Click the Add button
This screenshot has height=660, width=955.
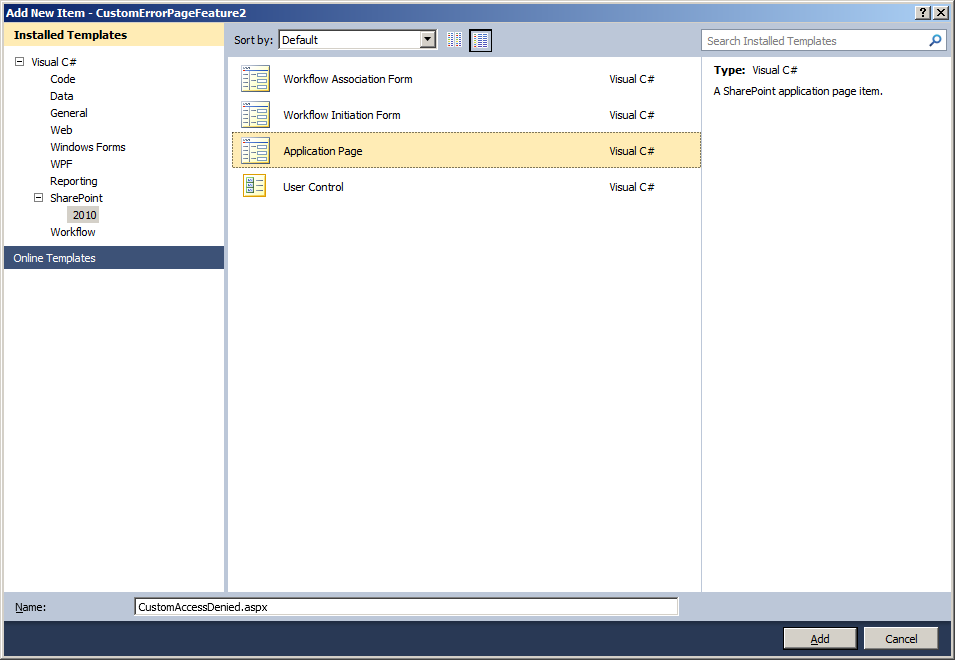820,639
